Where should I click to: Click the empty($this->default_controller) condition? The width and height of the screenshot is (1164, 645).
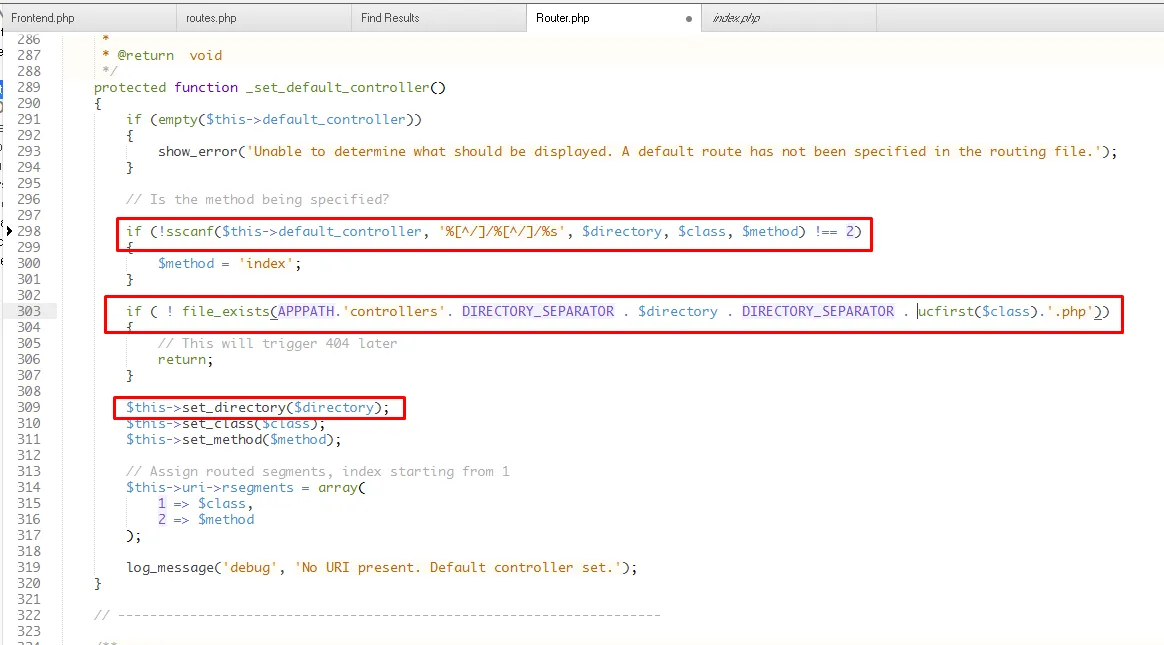(x=286, y=119)
